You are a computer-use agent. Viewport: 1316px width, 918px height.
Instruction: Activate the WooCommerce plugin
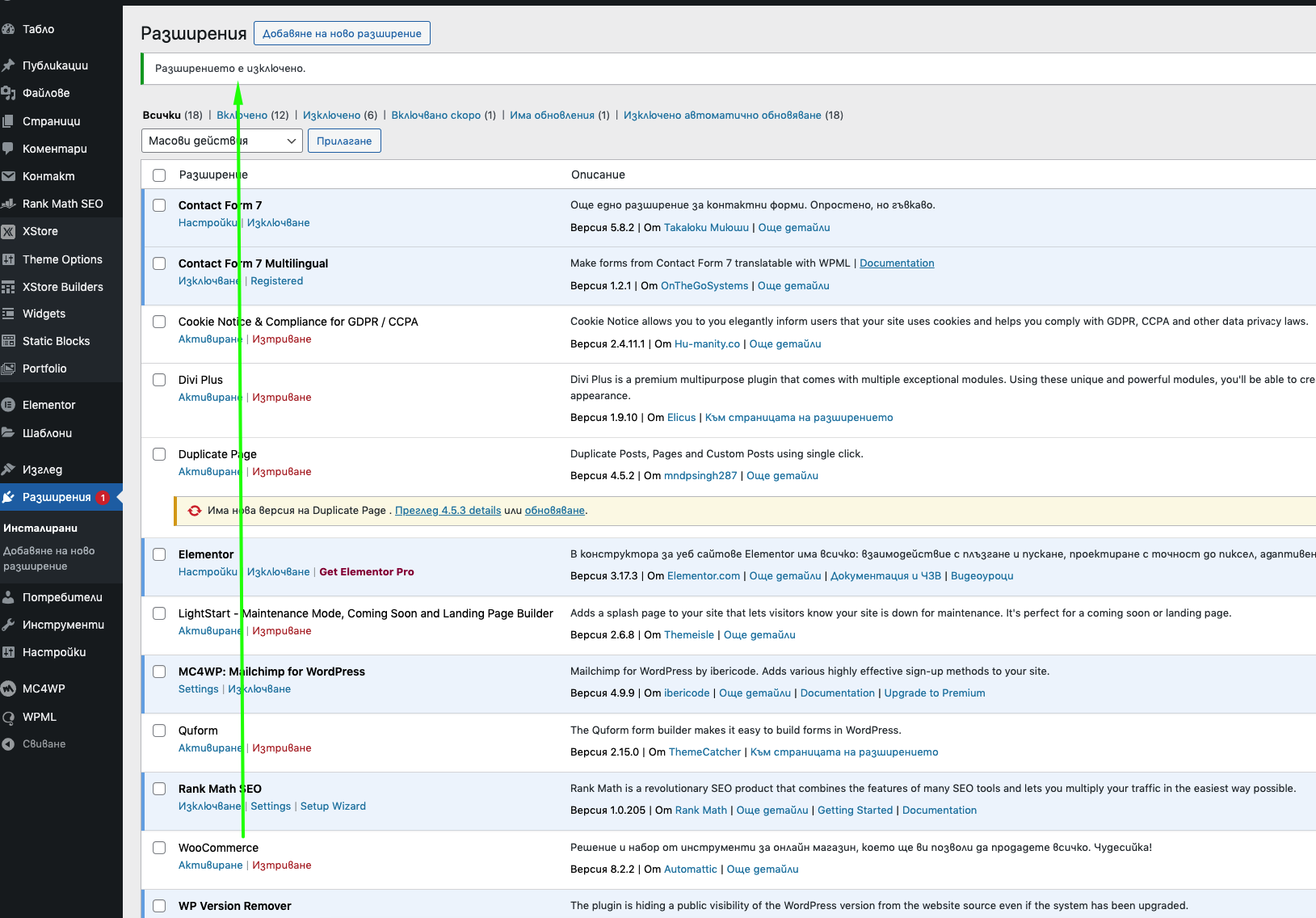(x=210, y=865)
